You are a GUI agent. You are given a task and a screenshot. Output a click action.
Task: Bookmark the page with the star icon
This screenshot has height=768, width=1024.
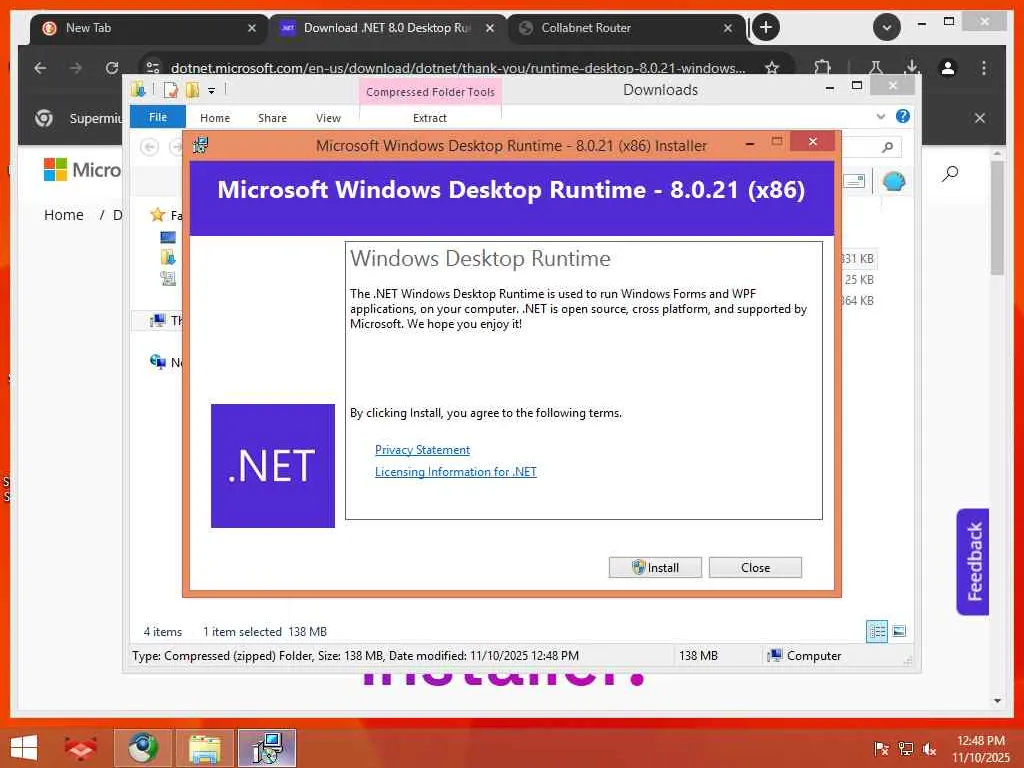pyautogui.click(x=772, y=68)
